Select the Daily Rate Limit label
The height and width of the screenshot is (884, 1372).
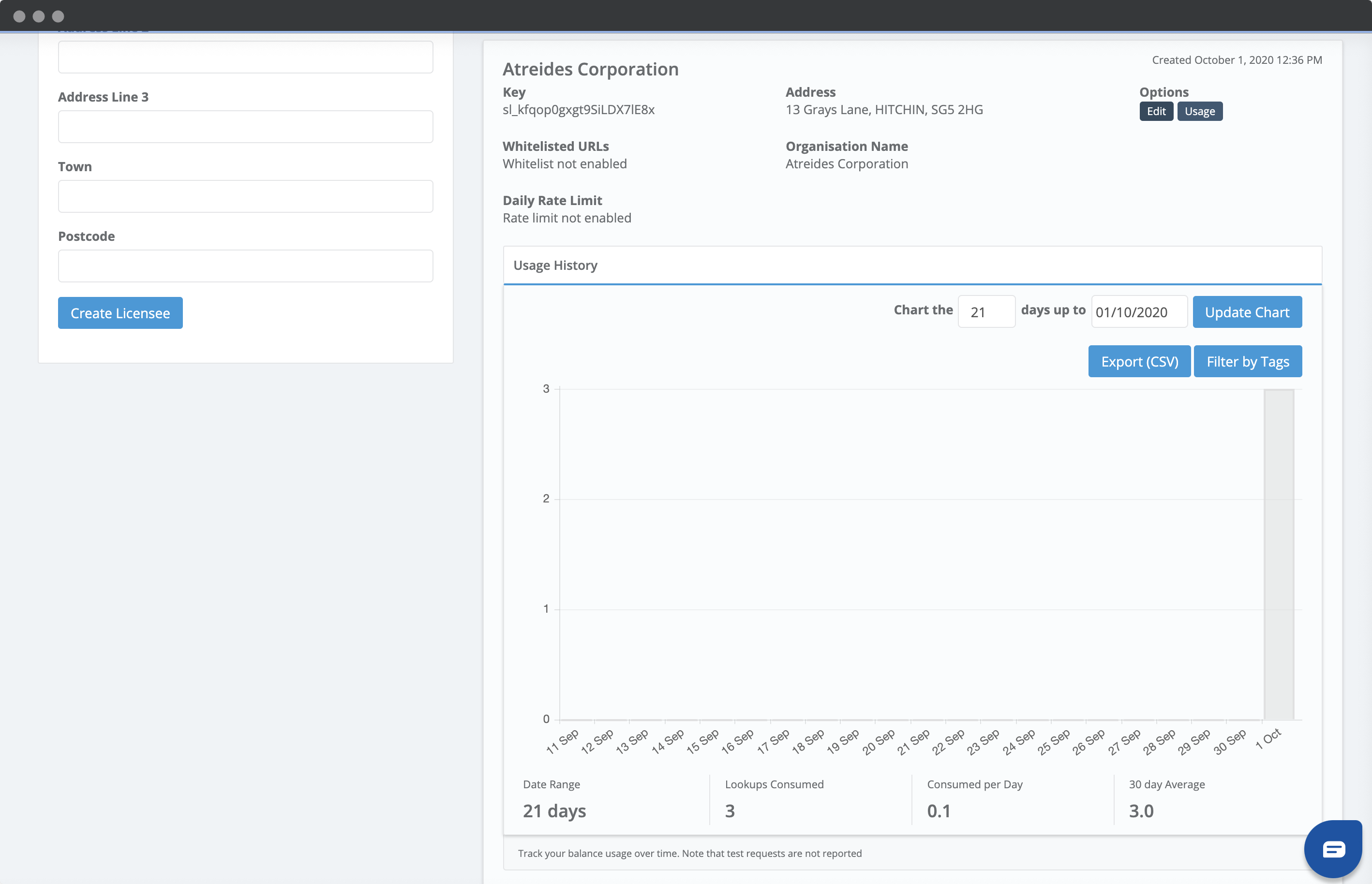point(552,200)
